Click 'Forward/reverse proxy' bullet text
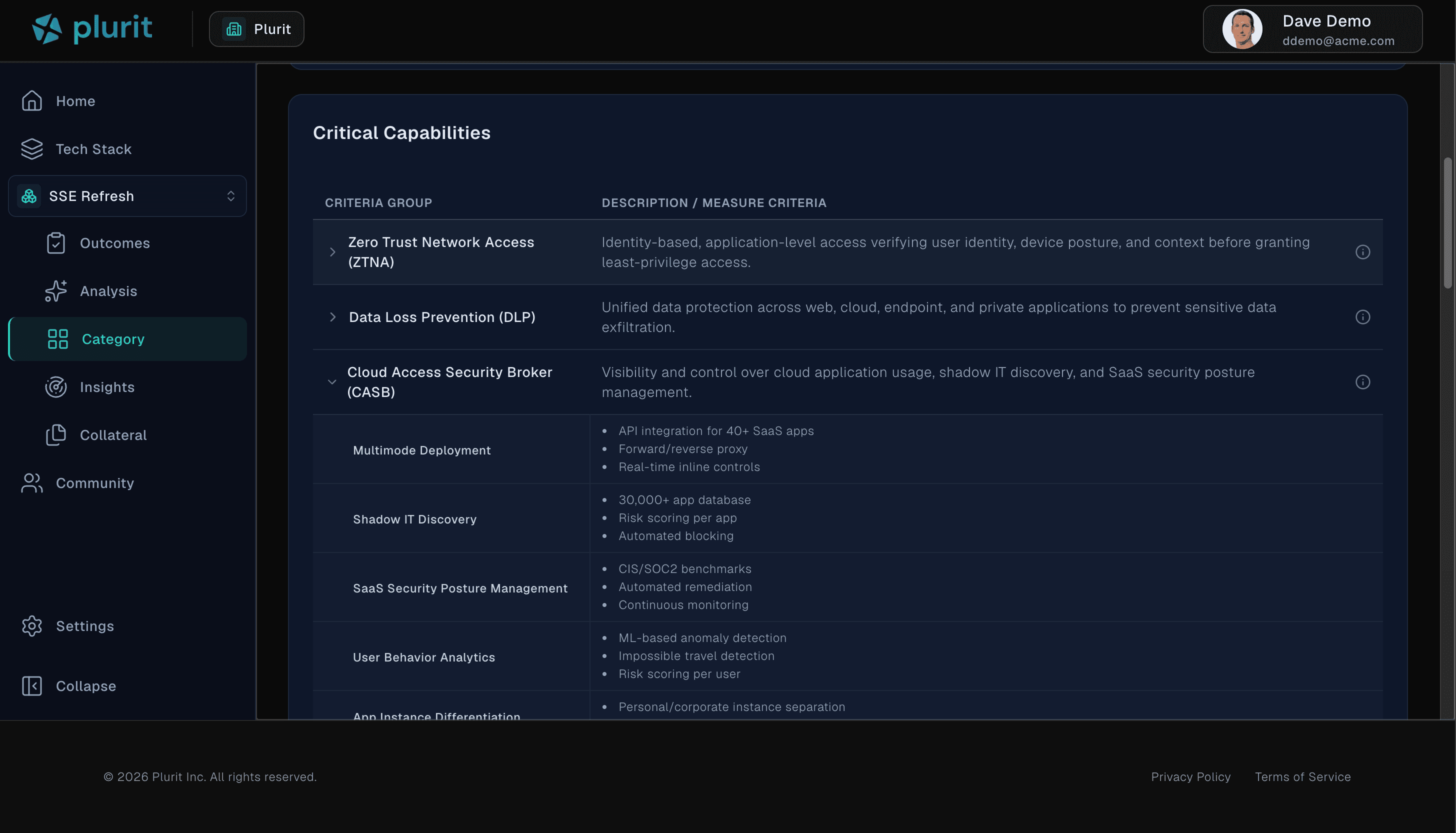Image resolution: width=1456 pixels, height=833 pixels. coord(682,449)
